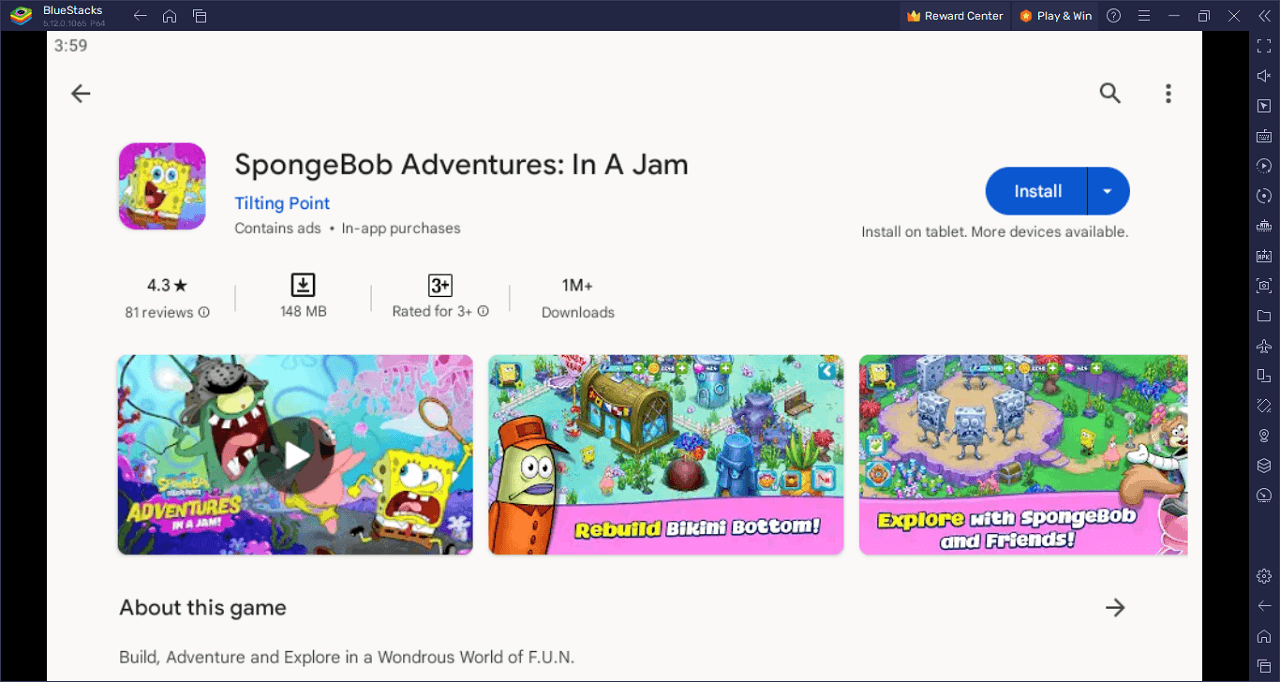The image size is (1280, 682).
Task: Expand the Install devices dropdown arrow
Action: (1108, 191)
